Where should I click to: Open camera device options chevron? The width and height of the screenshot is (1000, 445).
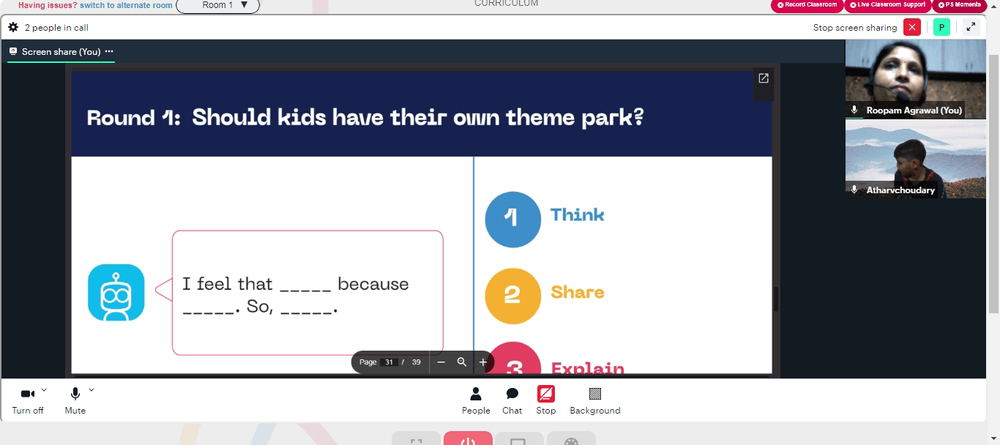point(44,390)
